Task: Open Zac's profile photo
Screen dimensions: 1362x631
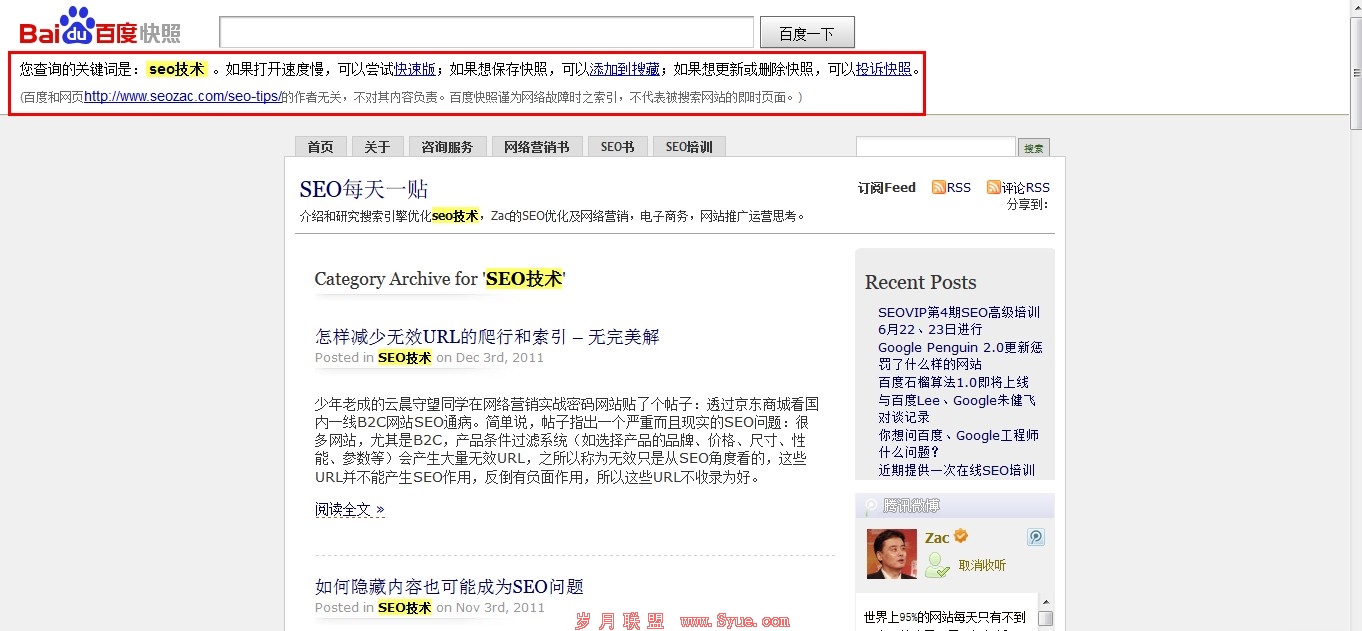Action: point(892,554)
